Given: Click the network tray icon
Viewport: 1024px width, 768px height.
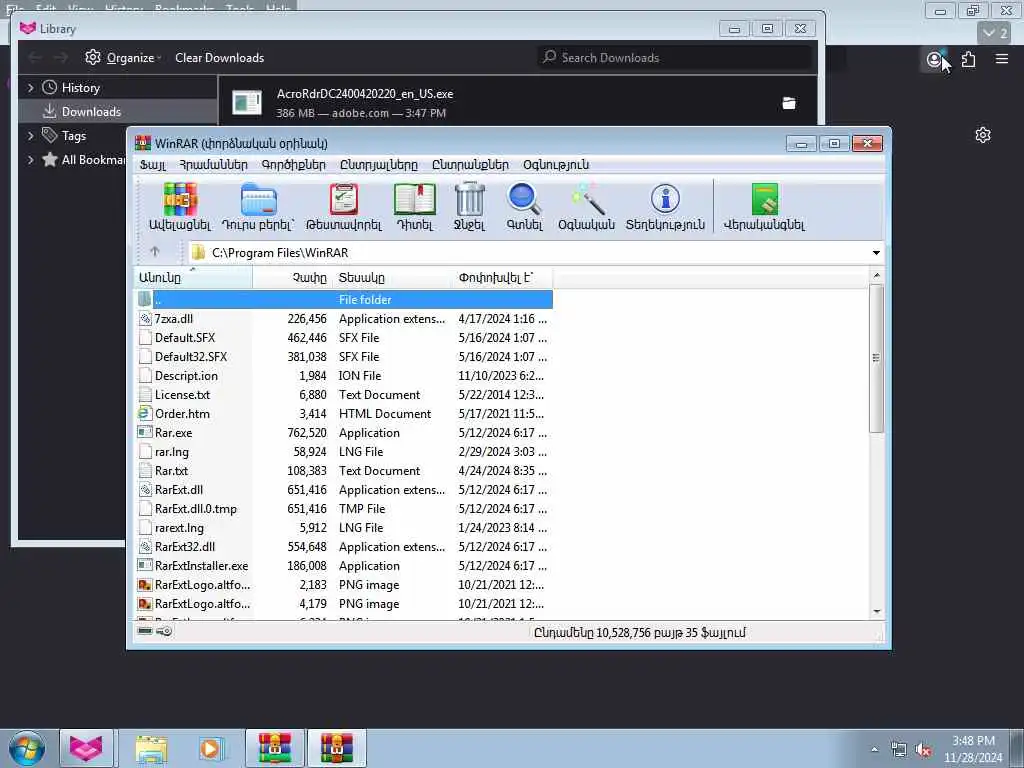Looking at the screenshot, I should point(899,750).
